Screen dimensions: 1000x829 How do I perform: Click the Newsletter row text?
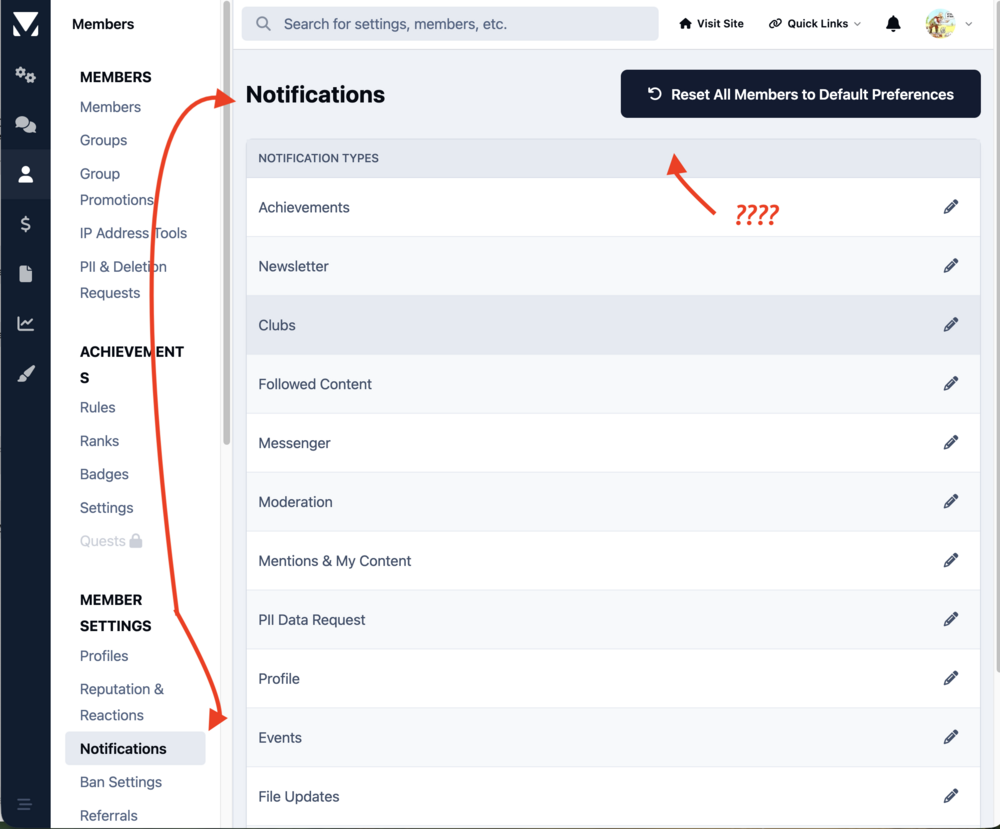coord(293,266)
